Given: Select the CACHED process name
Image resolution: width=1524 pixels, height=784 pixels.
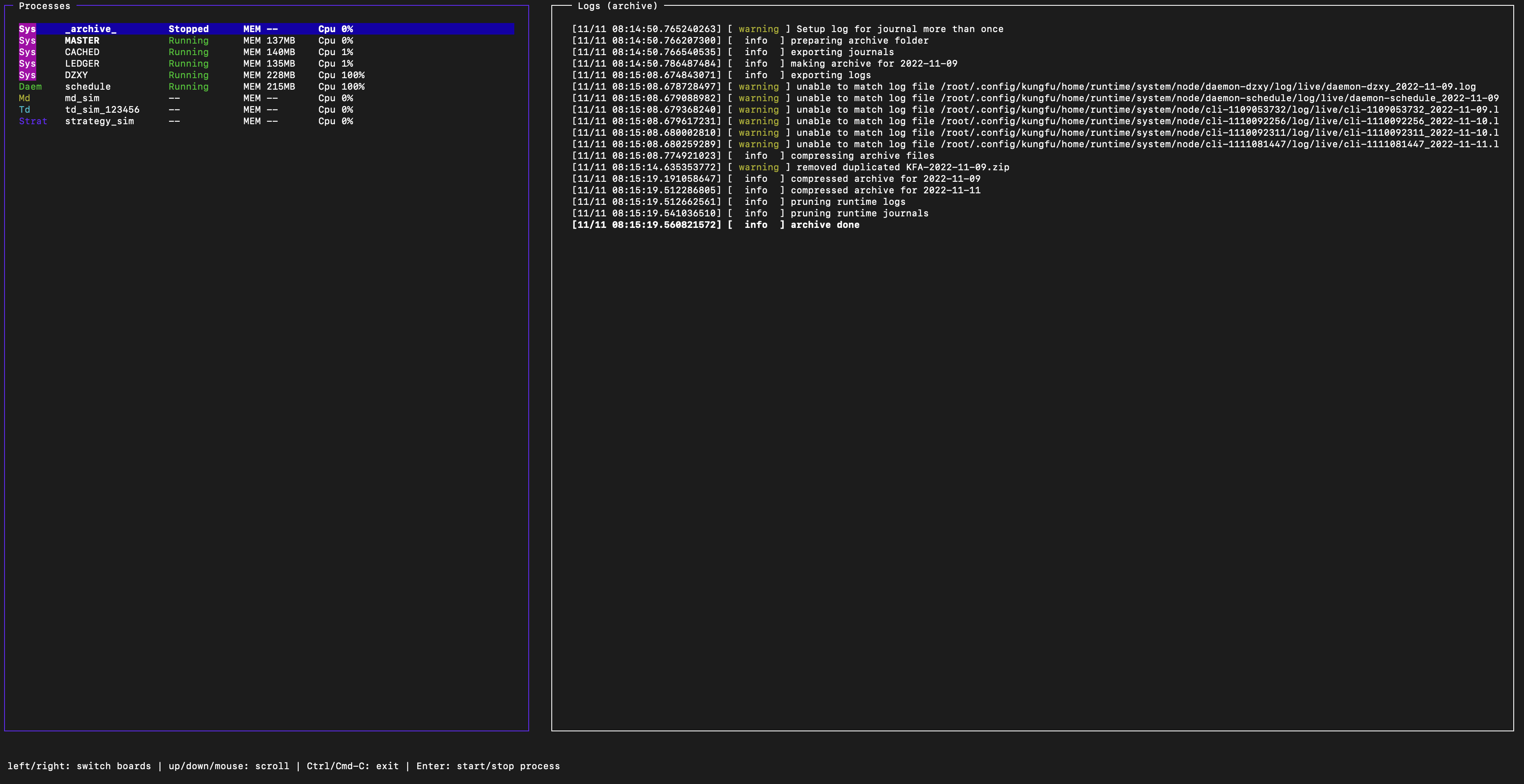Looking at the screenshot, I should [x=82, y=52].
